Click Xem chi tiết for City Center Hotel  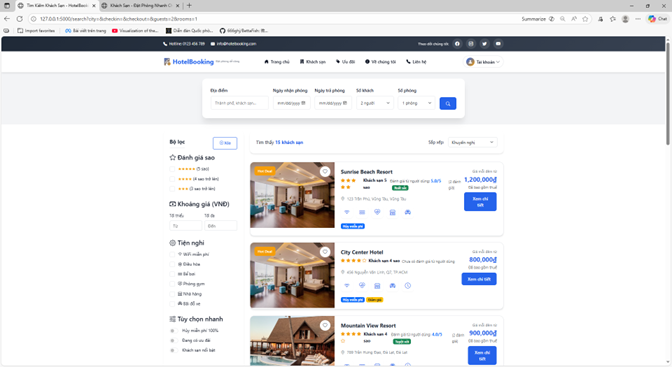click(x=479, y=279)
